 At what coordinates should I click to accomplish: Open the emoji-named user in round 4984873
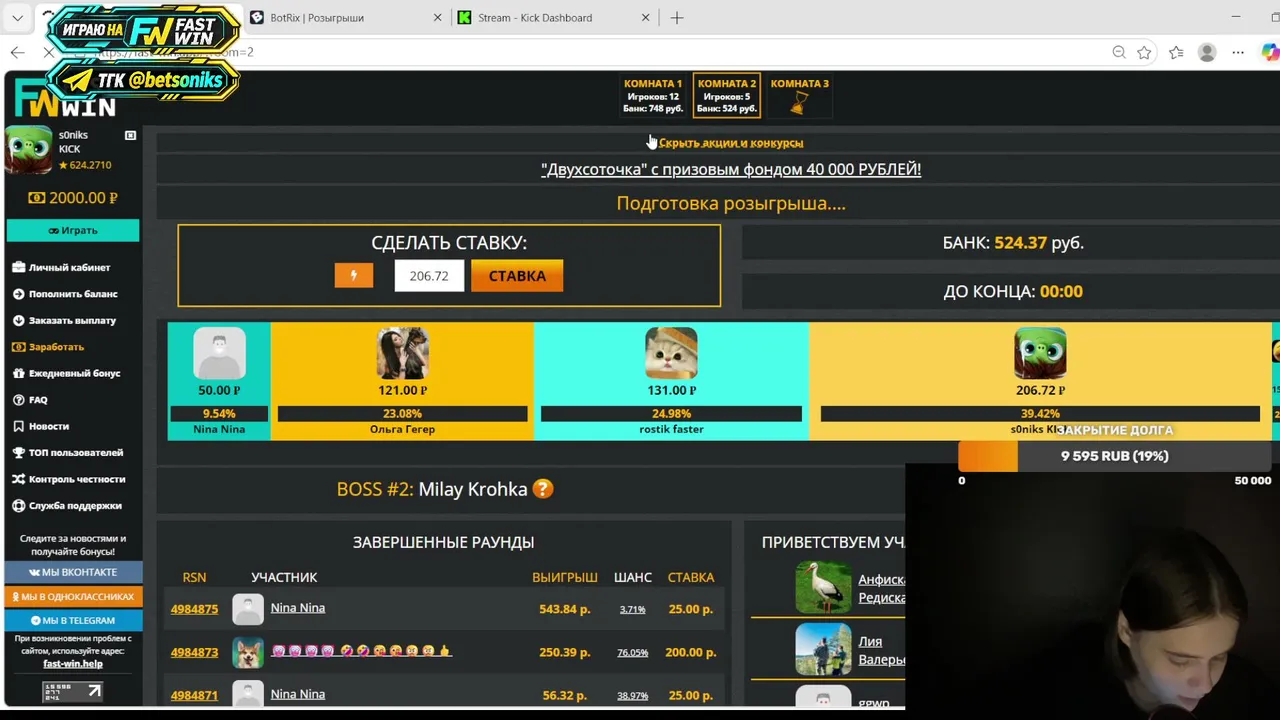pos(361,651)
